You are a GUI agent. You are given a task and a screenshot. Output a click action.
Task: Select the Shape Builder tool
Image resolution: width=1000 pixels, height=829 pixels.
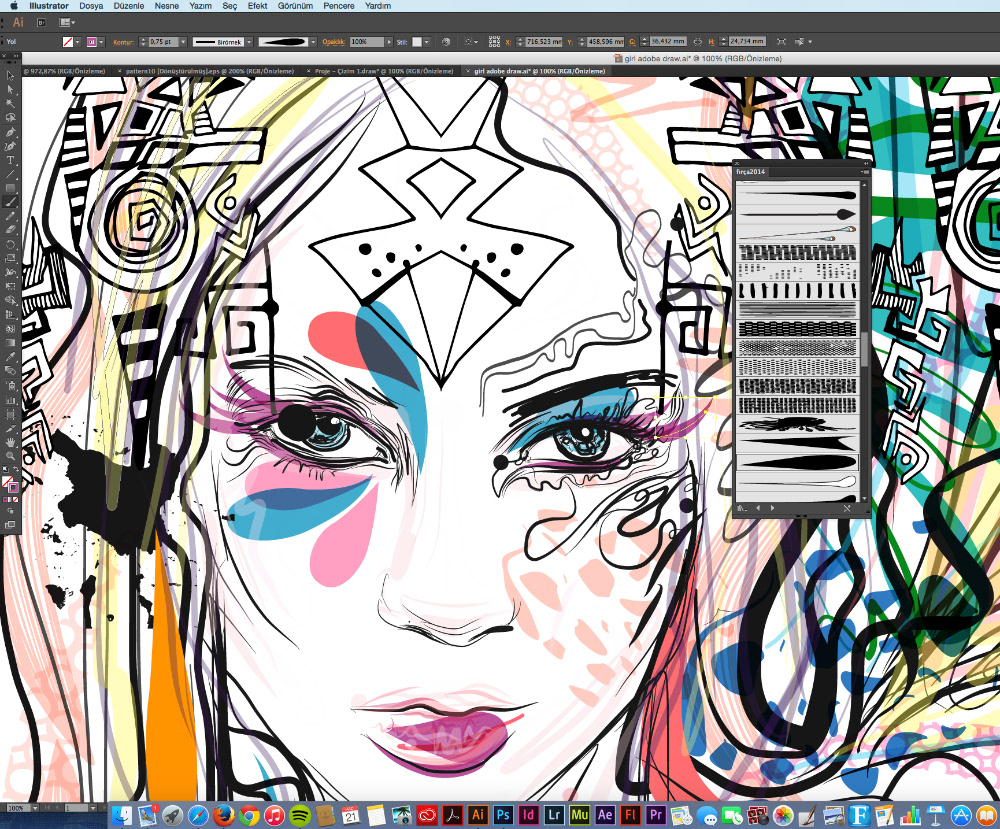10,300
